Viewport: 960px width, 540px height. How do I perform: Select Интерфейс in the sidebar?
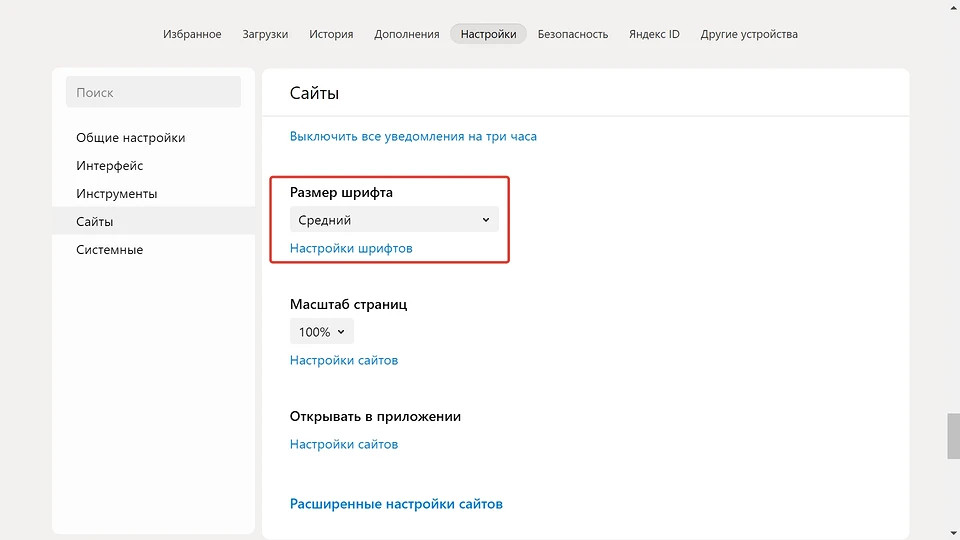109,166
